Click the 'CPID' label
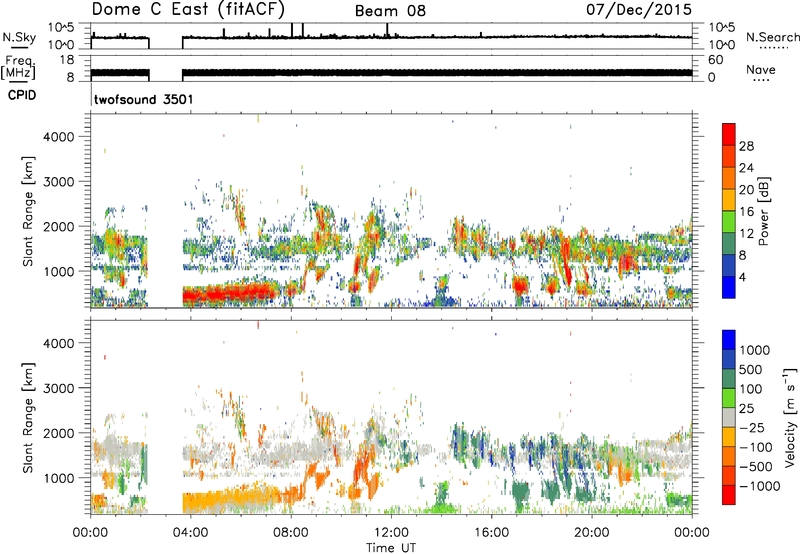 [22, 95]
